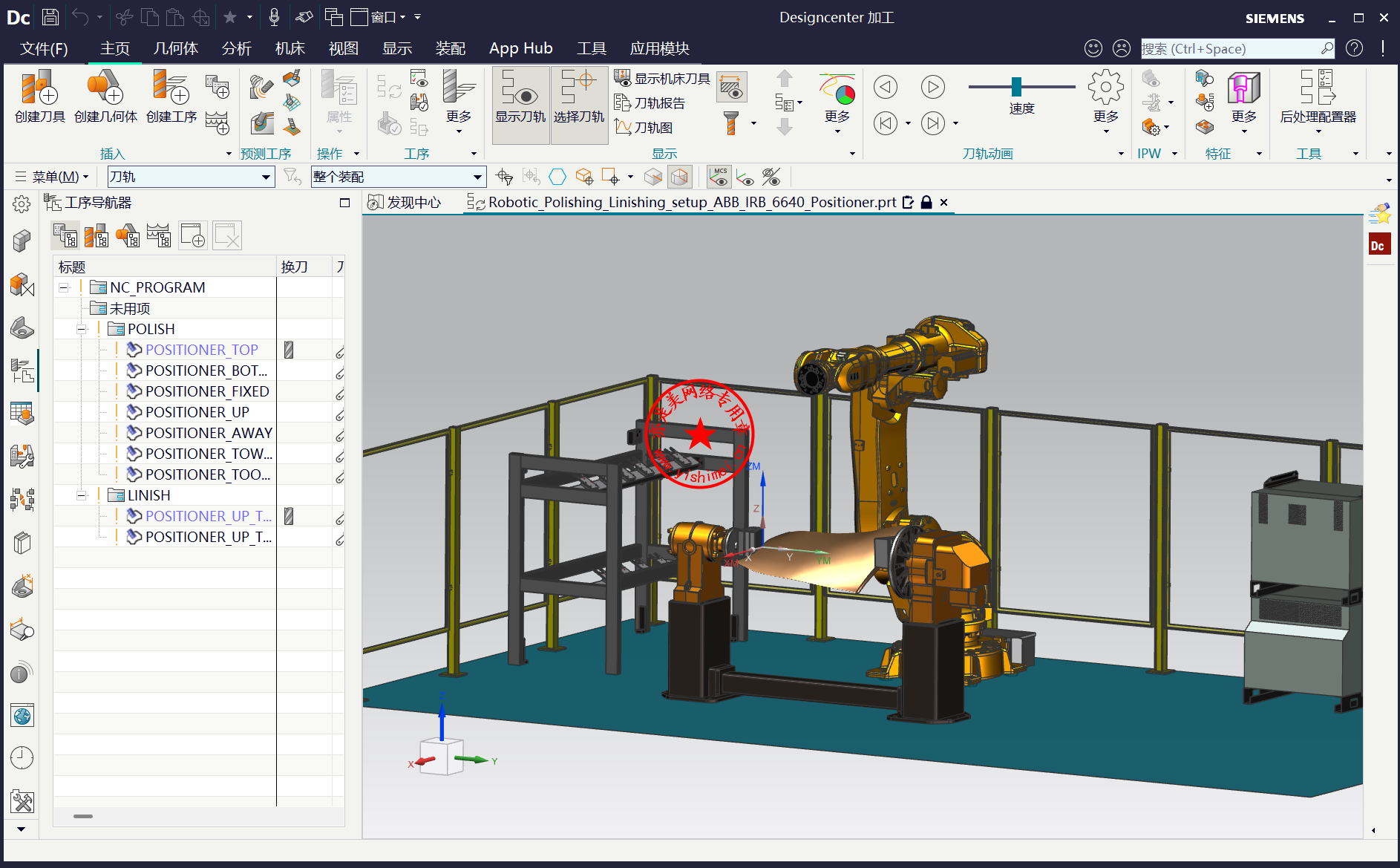Viewport: 1400px width, 868px height.
Task: Select the POSITIONER_FIXED operation
Action: coord(206,391)
